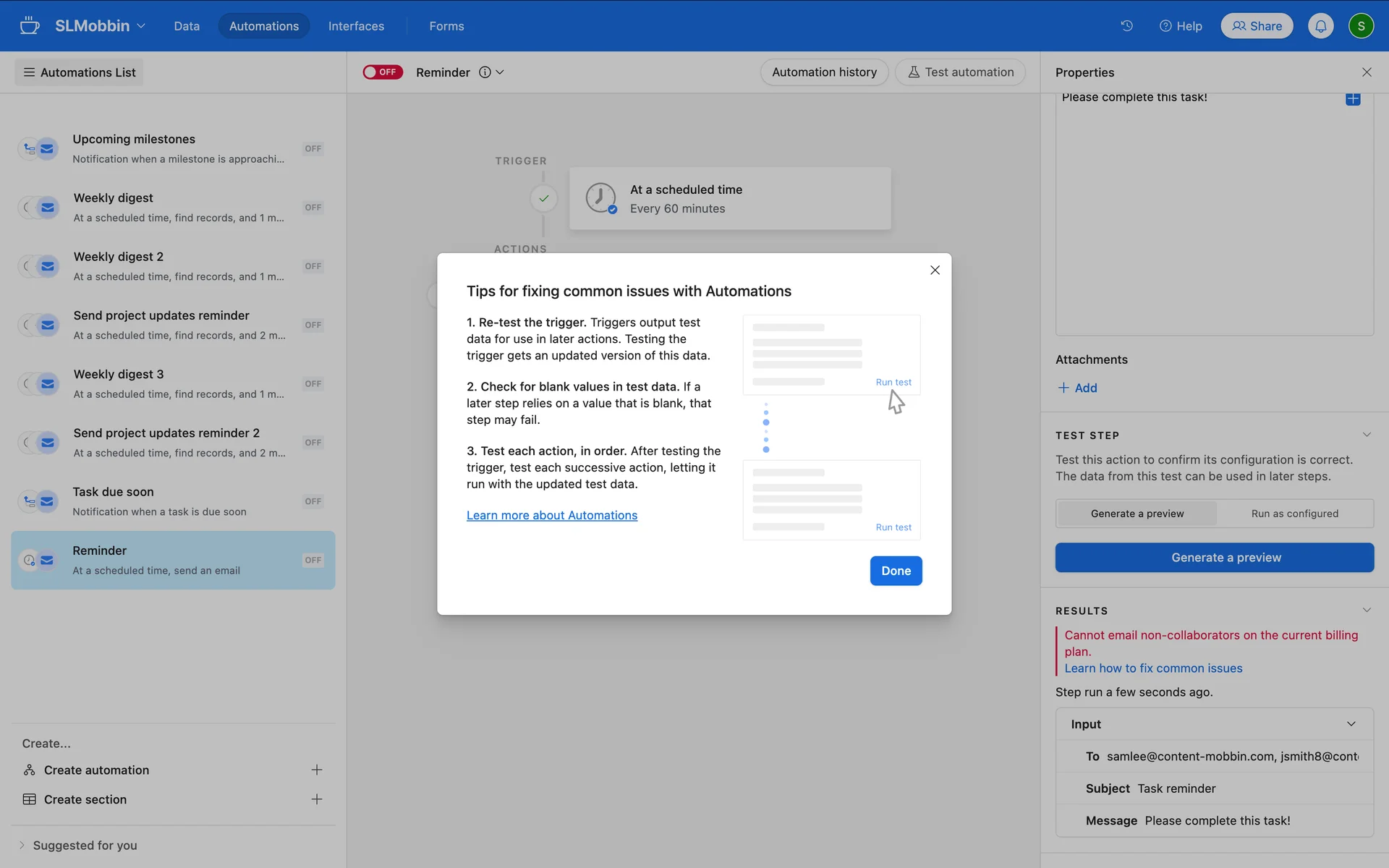Select Generate a preview segment option
1389x868 pixels.
pos(1137,514)
